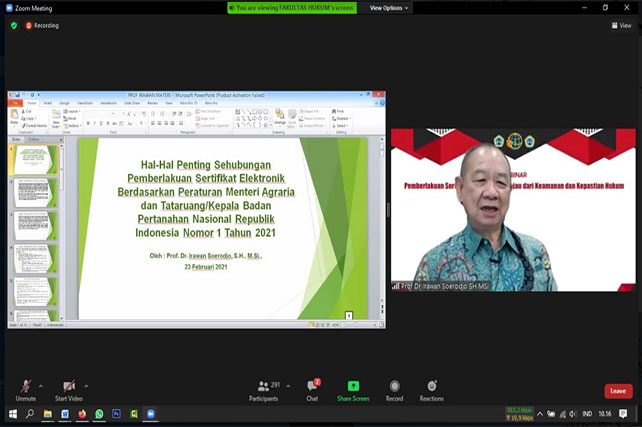Click the green Share Screen button

click(353, 390)
